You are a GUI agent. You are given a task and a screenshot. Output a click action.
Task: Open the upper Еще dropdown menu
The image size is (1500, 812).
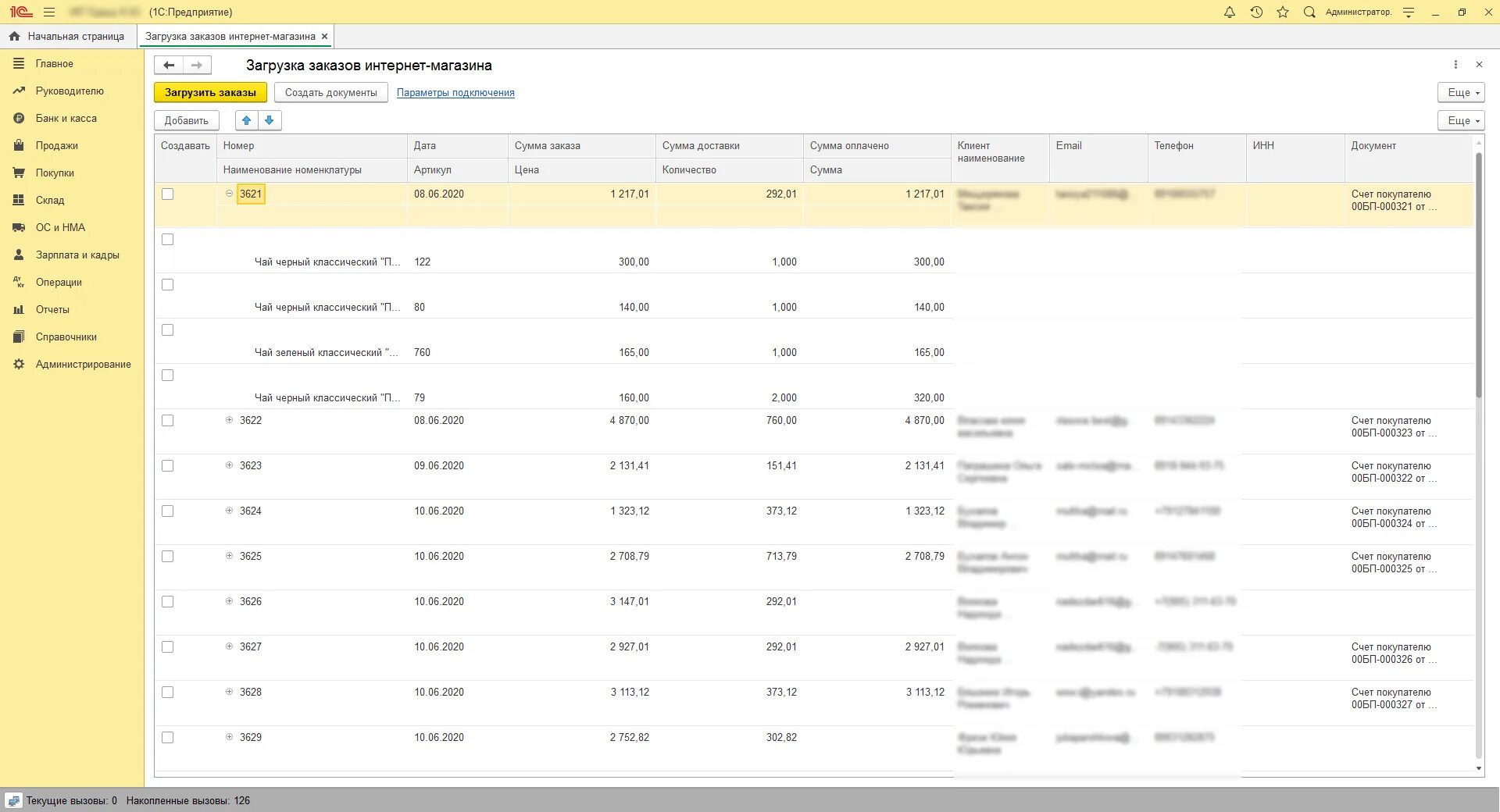pyautogui.click(x=1461, y=92)
